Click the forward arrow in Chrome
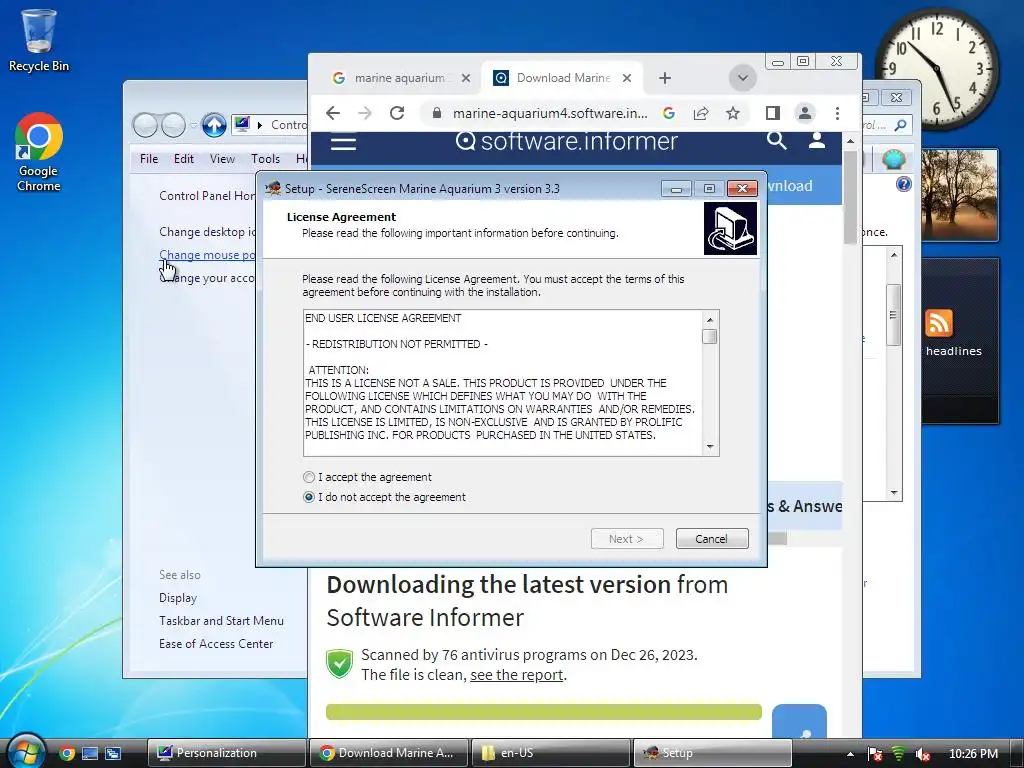Screen dimensions: 1024x768 [x=365, y=113]
